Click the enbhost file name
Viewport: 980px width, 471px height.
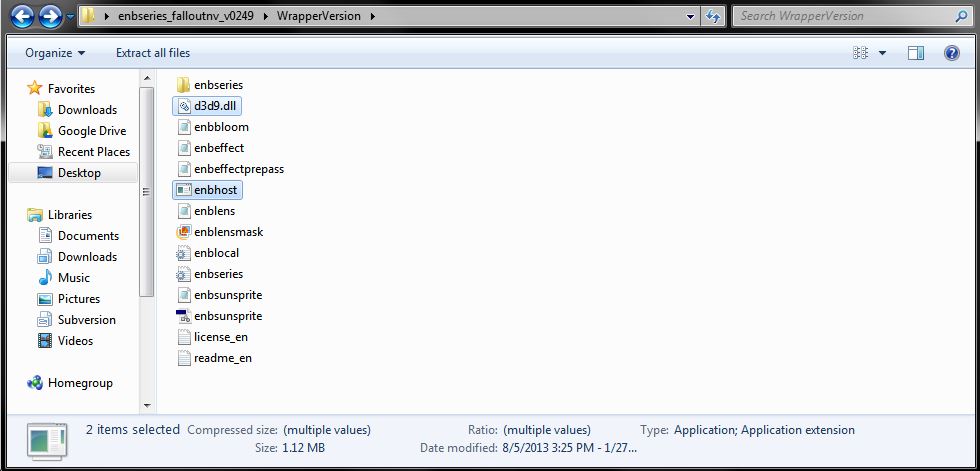point(215,189)
